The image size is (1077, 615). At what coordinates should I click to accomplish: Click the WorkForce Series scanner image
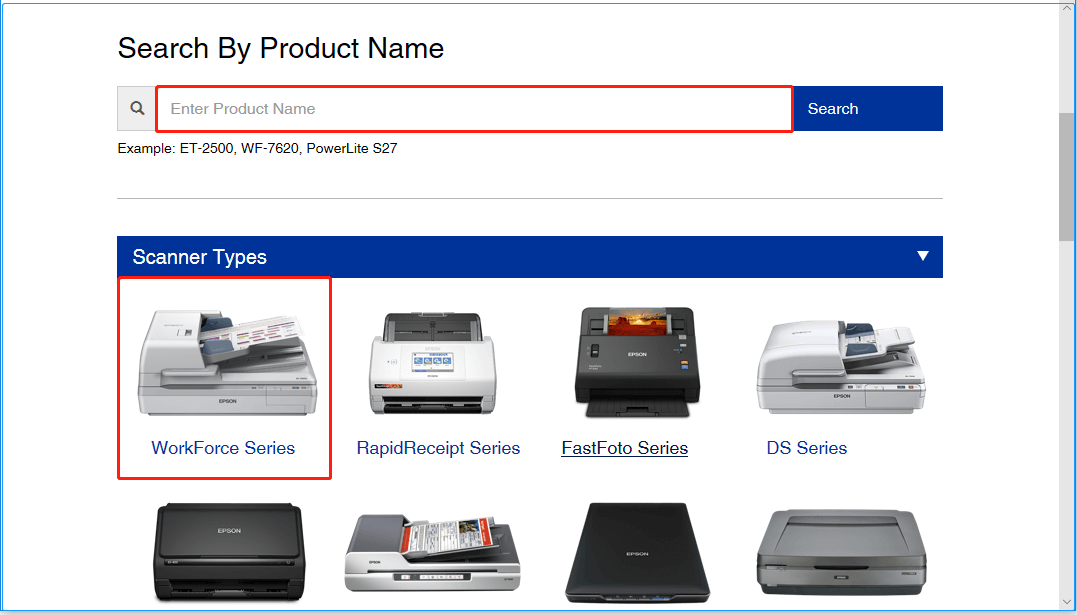coord(224,360)
